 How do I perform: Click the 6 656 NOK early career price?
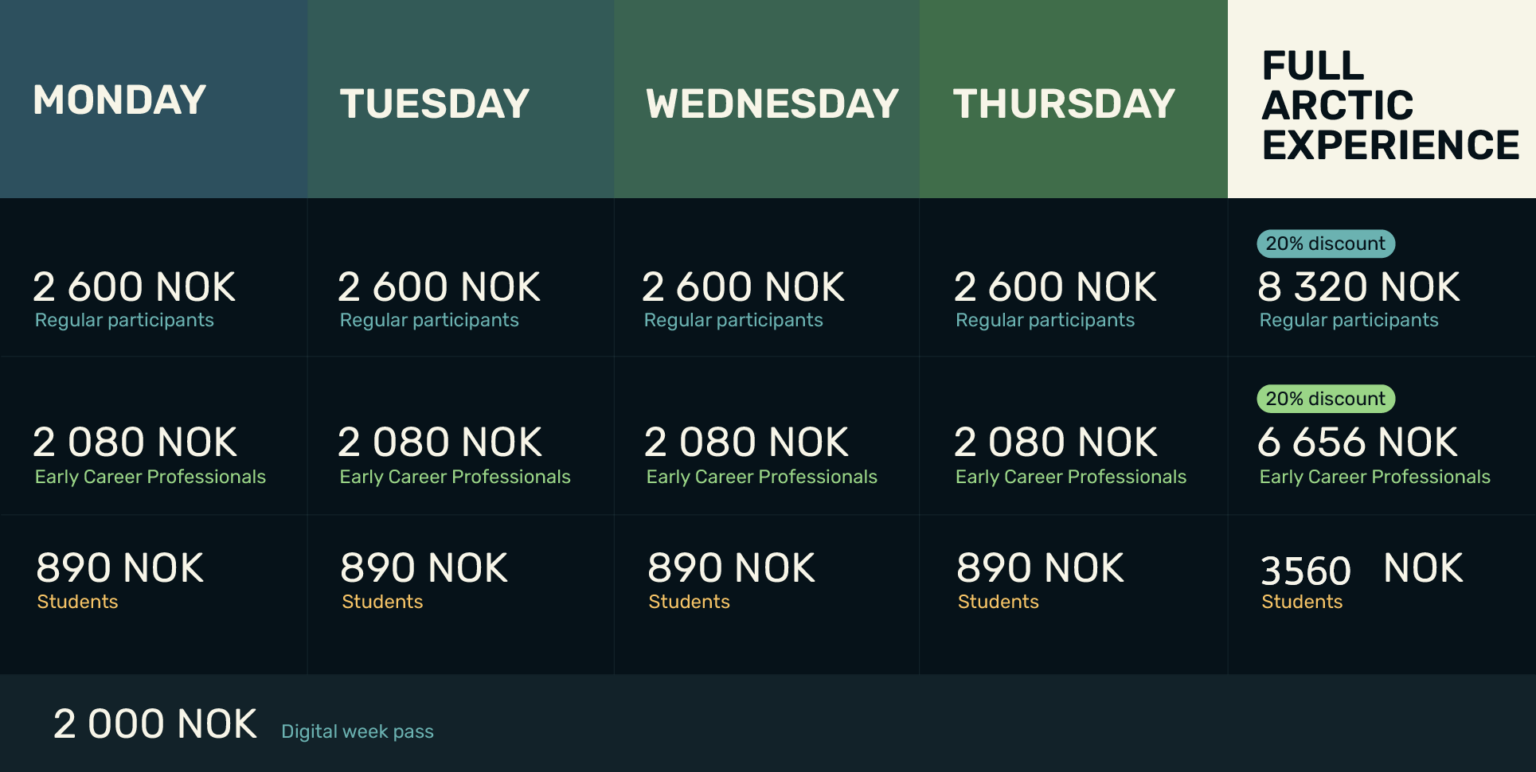(1357, 443)
